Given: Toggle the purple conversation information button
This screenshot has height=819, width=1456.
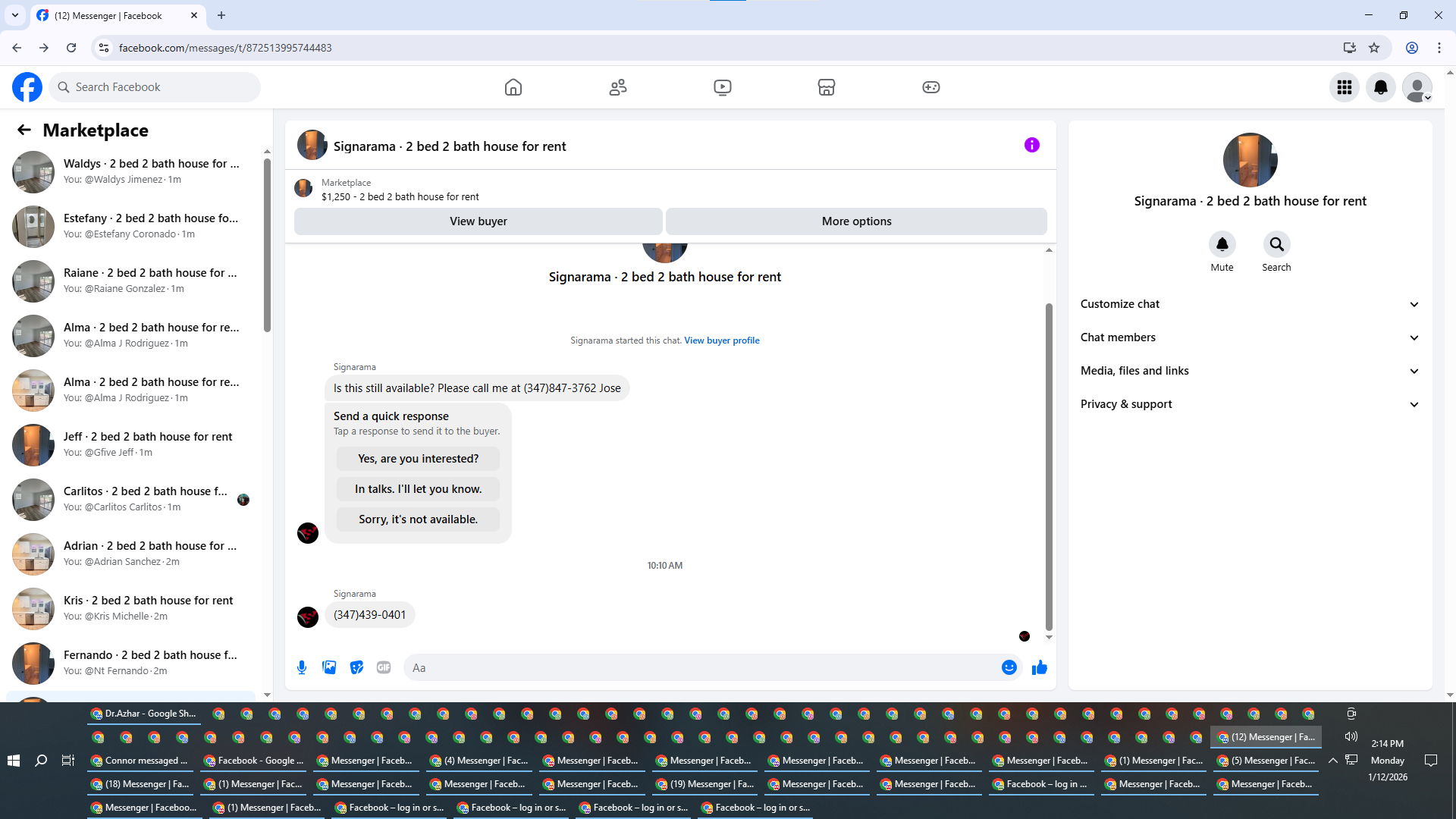Looking at the screenshot, I should coord(1031,145).
